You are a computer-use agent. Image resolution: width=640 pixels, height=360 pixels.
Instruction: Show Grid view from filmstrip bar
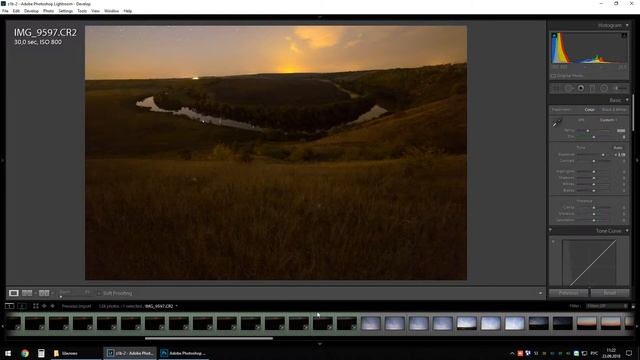[x=36, y=306]
